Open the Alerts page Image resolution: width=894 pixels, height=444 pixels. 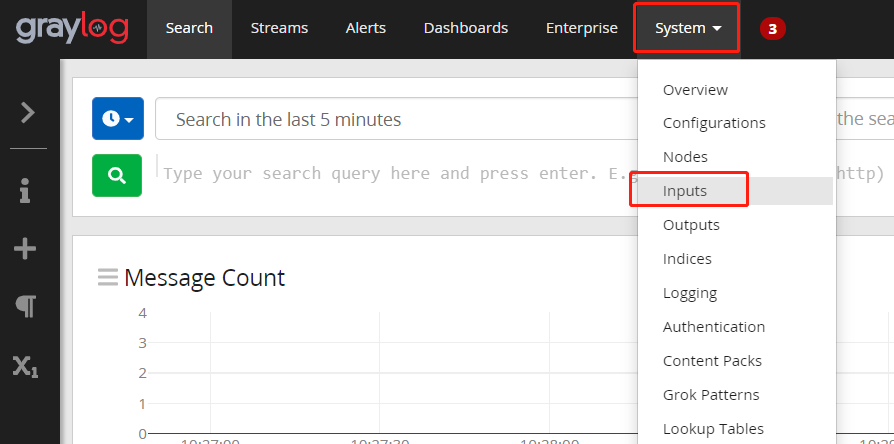click(x=366, y=28)
